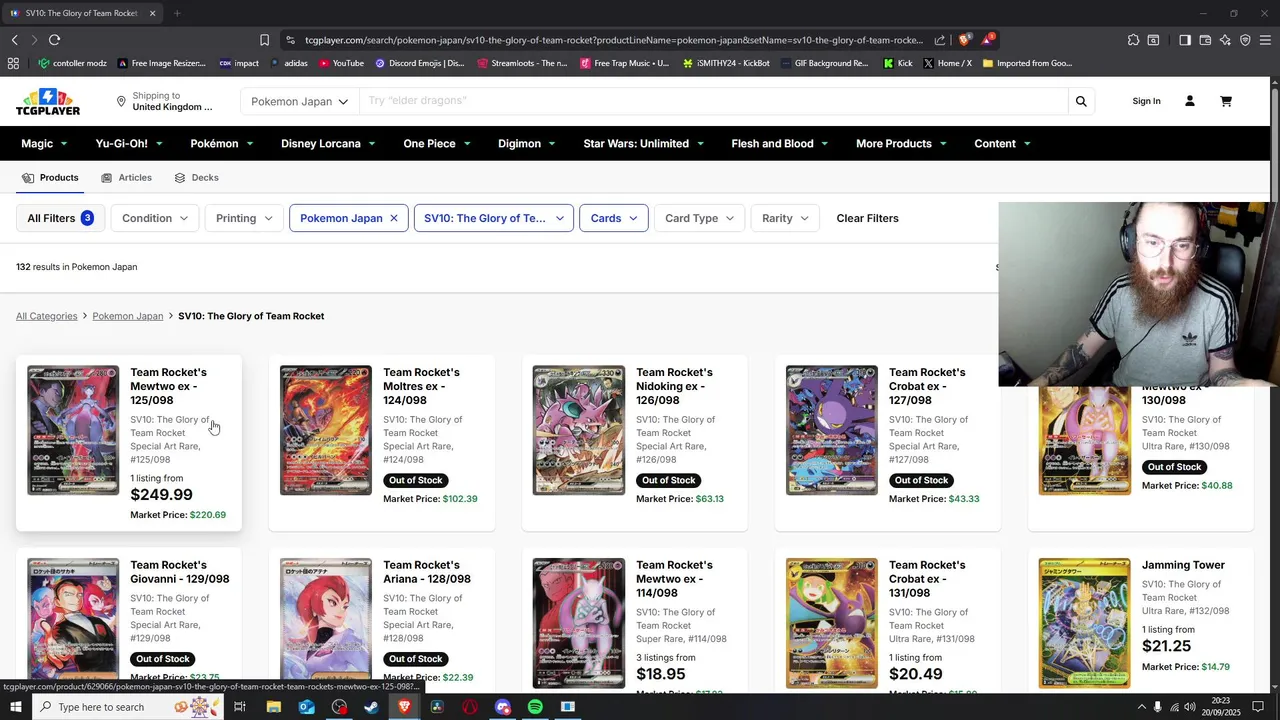Open More Products menu
Image resolution: width=1280 pixels, height=720 pixels.
(902, 144)
